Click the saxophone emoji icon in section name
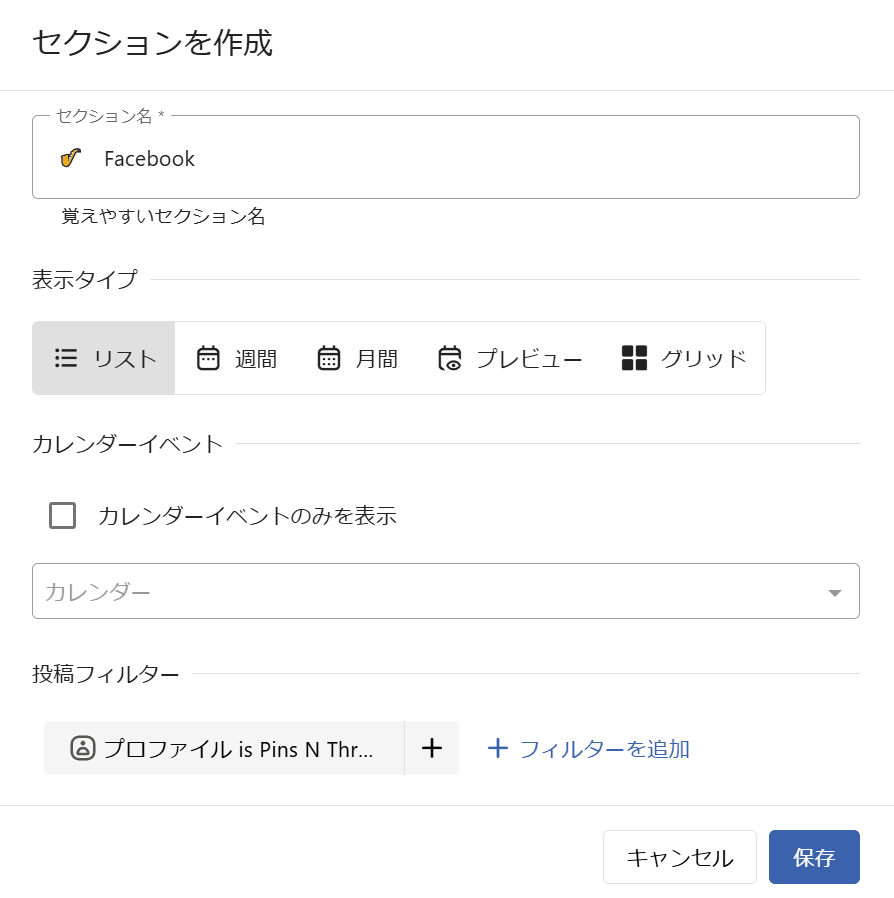This screenshot has height=898, width=894. click(x=70, y=158)
